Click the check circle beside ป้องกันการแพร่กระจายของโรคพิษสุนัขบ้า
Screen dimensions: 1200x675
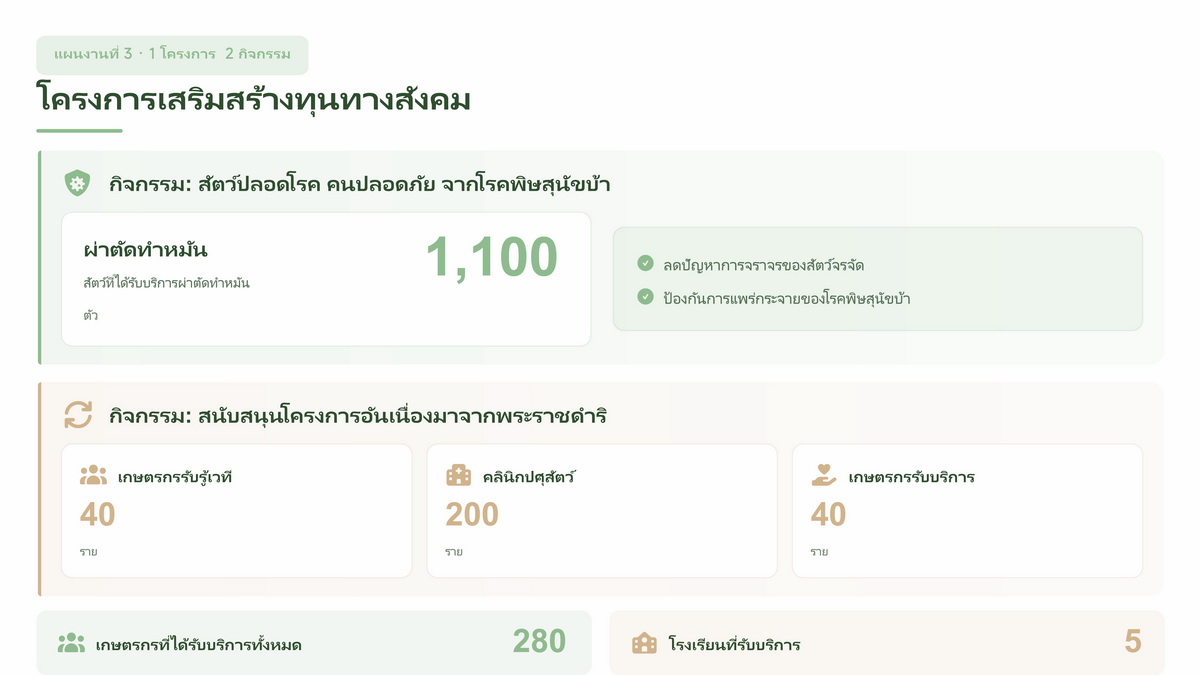point(645,297)
